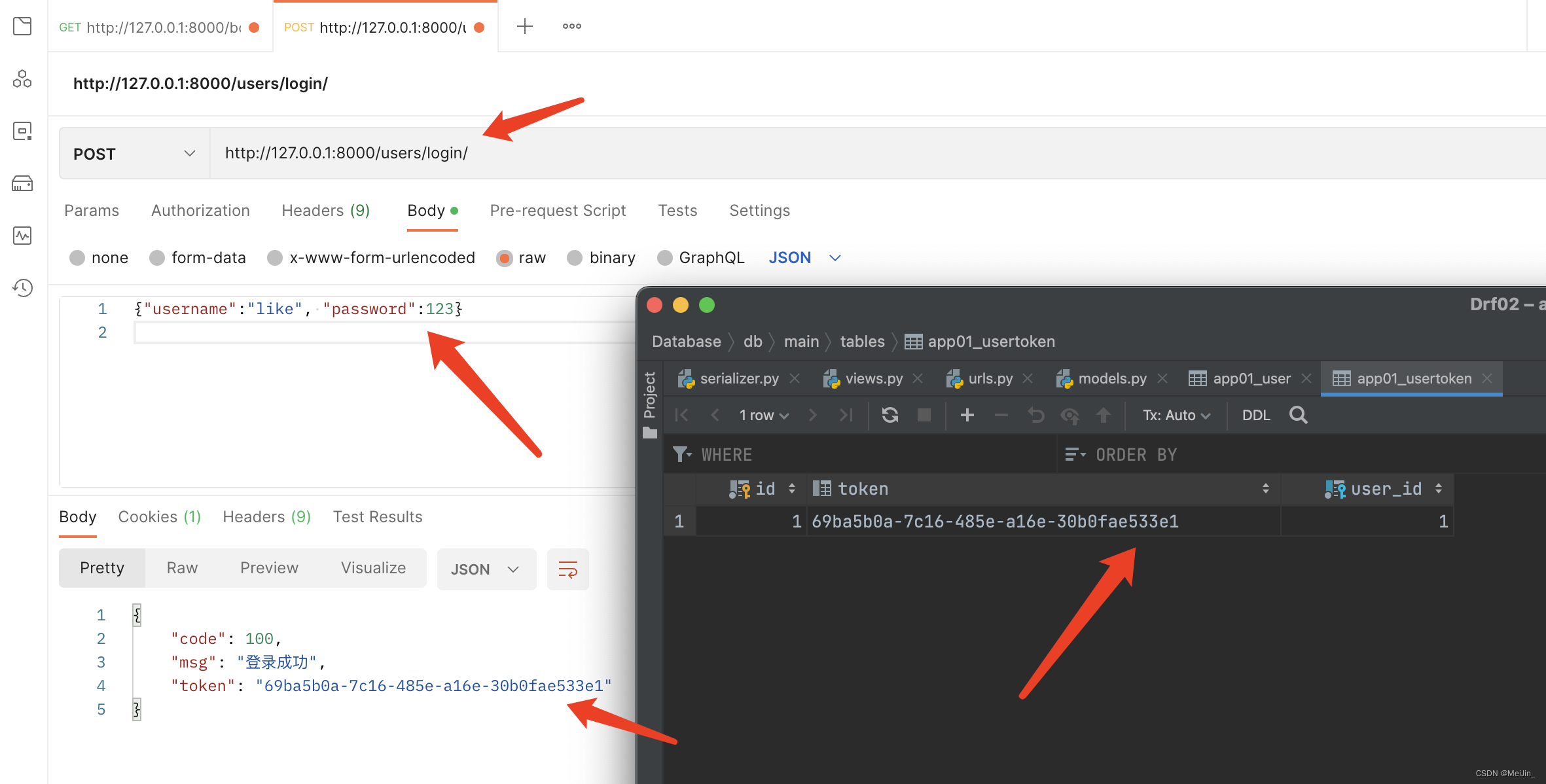
Task: Expand the JSON body format dropdown
Action: click(804, 258)
